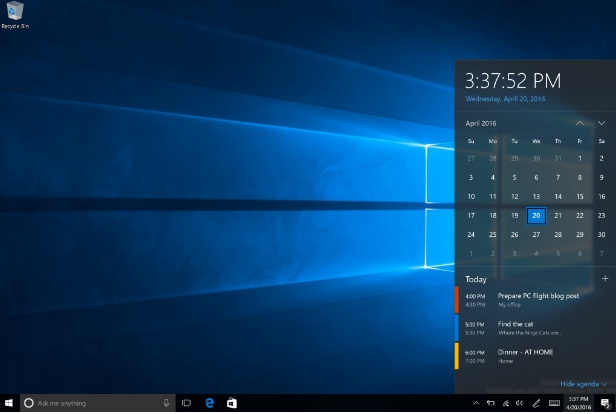Open the volume control in system tray

coord(518,402)
